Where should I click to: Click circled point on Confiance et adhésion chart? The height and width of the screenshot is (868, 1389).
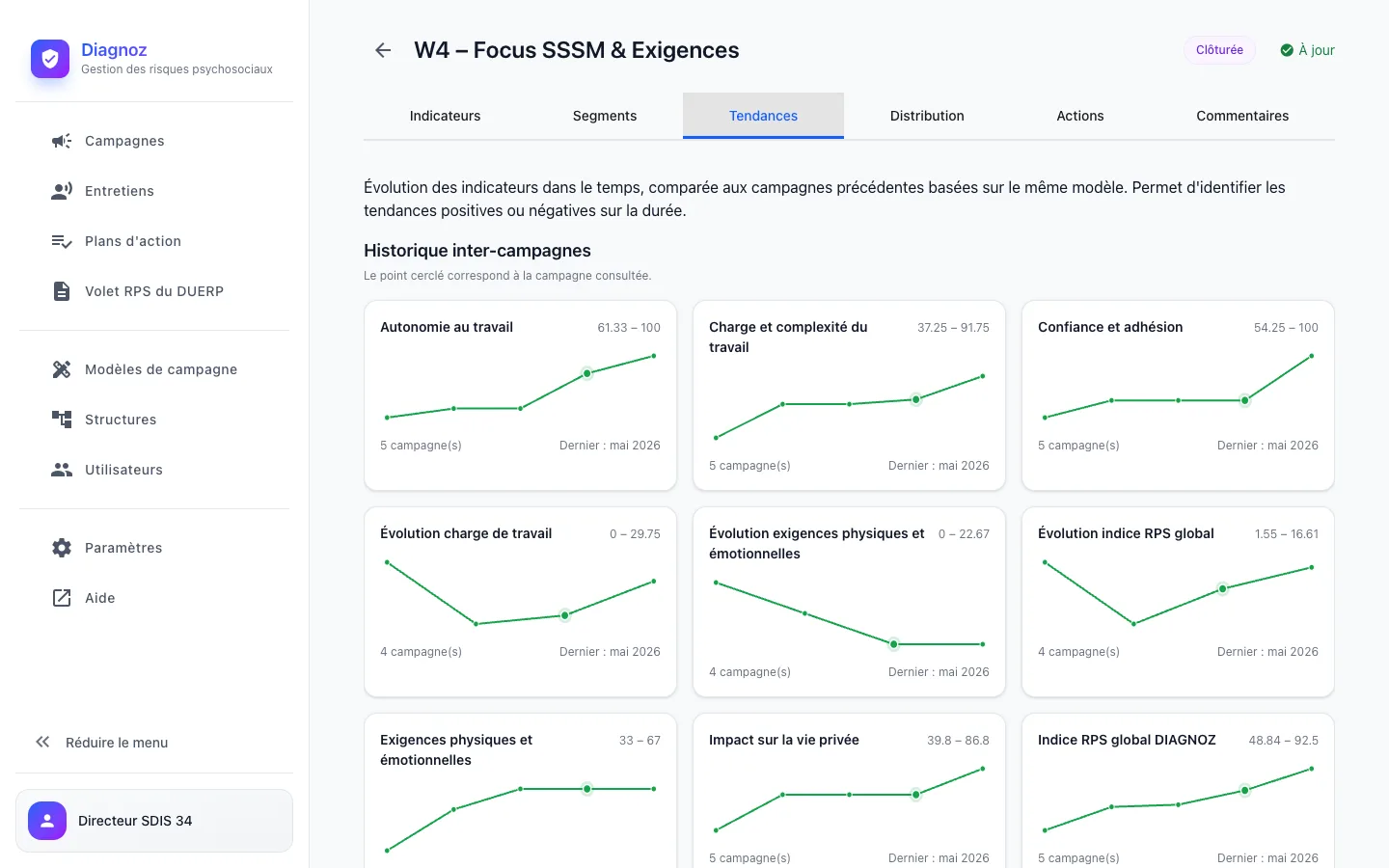[1244, 400]
